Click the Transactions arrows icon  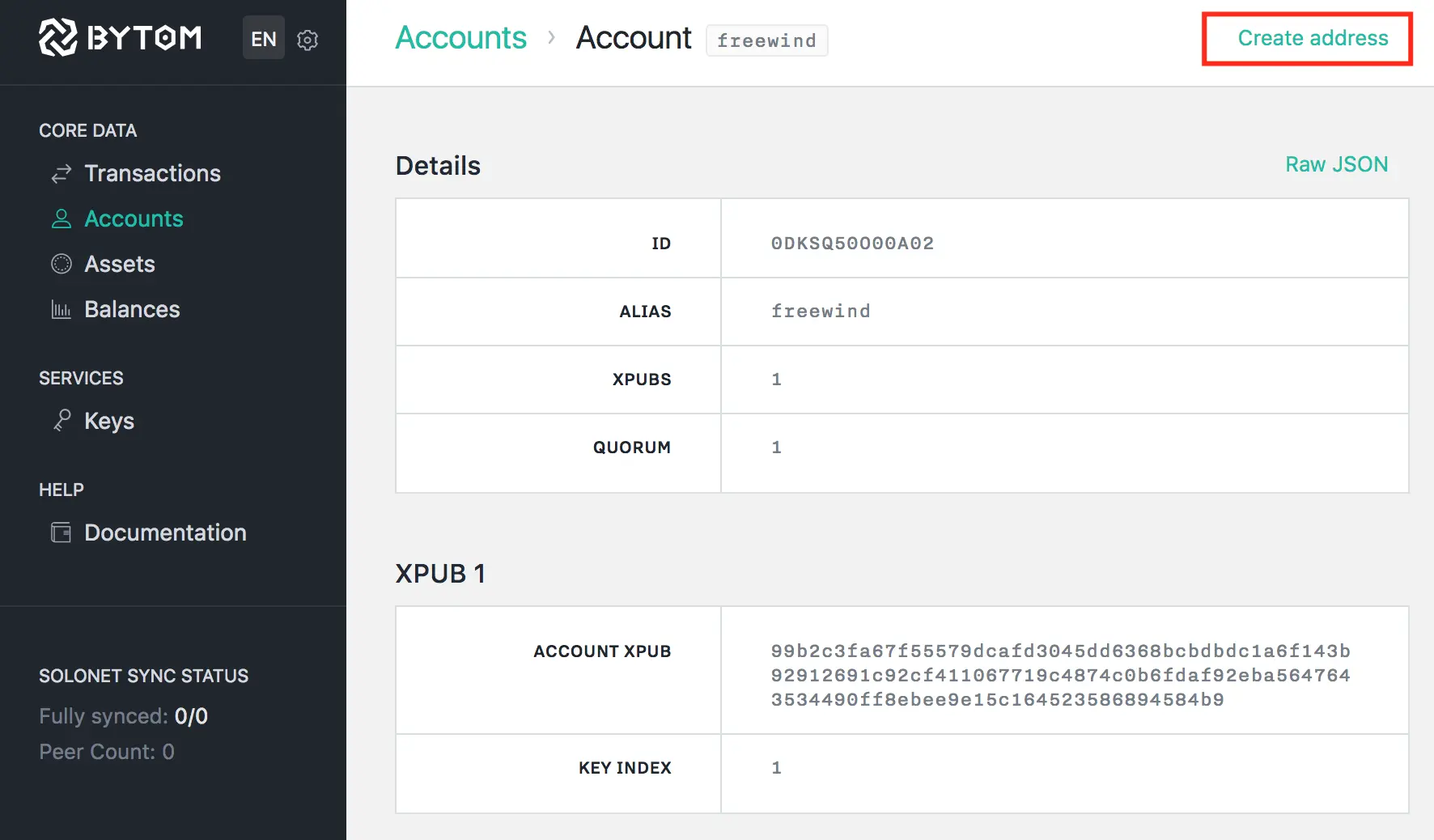[62, 174]
